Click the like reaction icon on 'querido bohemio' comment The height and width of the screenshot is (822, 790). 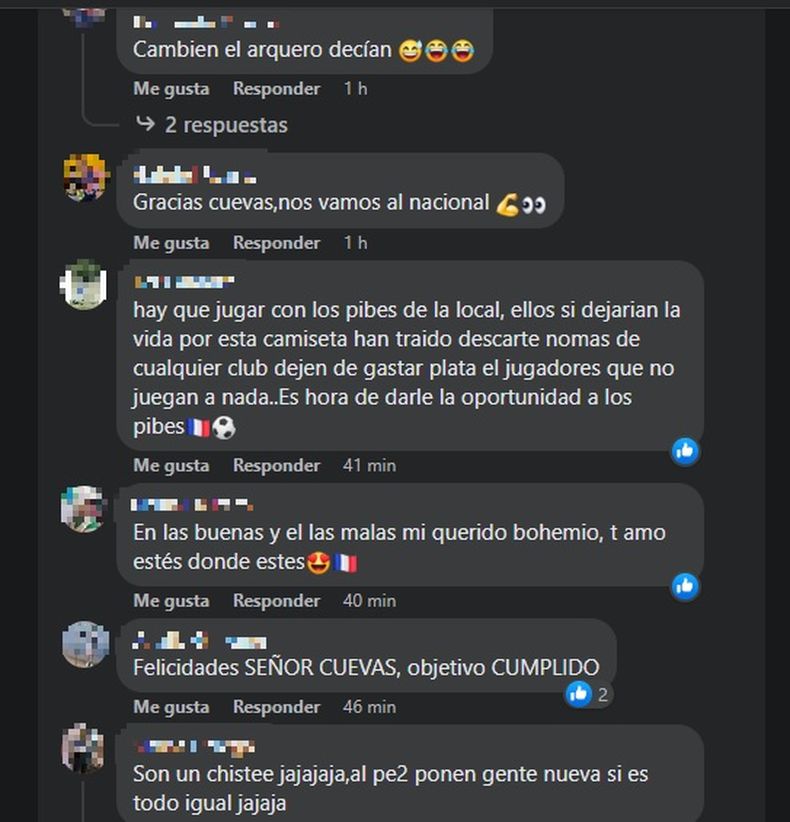pos(685,586)
